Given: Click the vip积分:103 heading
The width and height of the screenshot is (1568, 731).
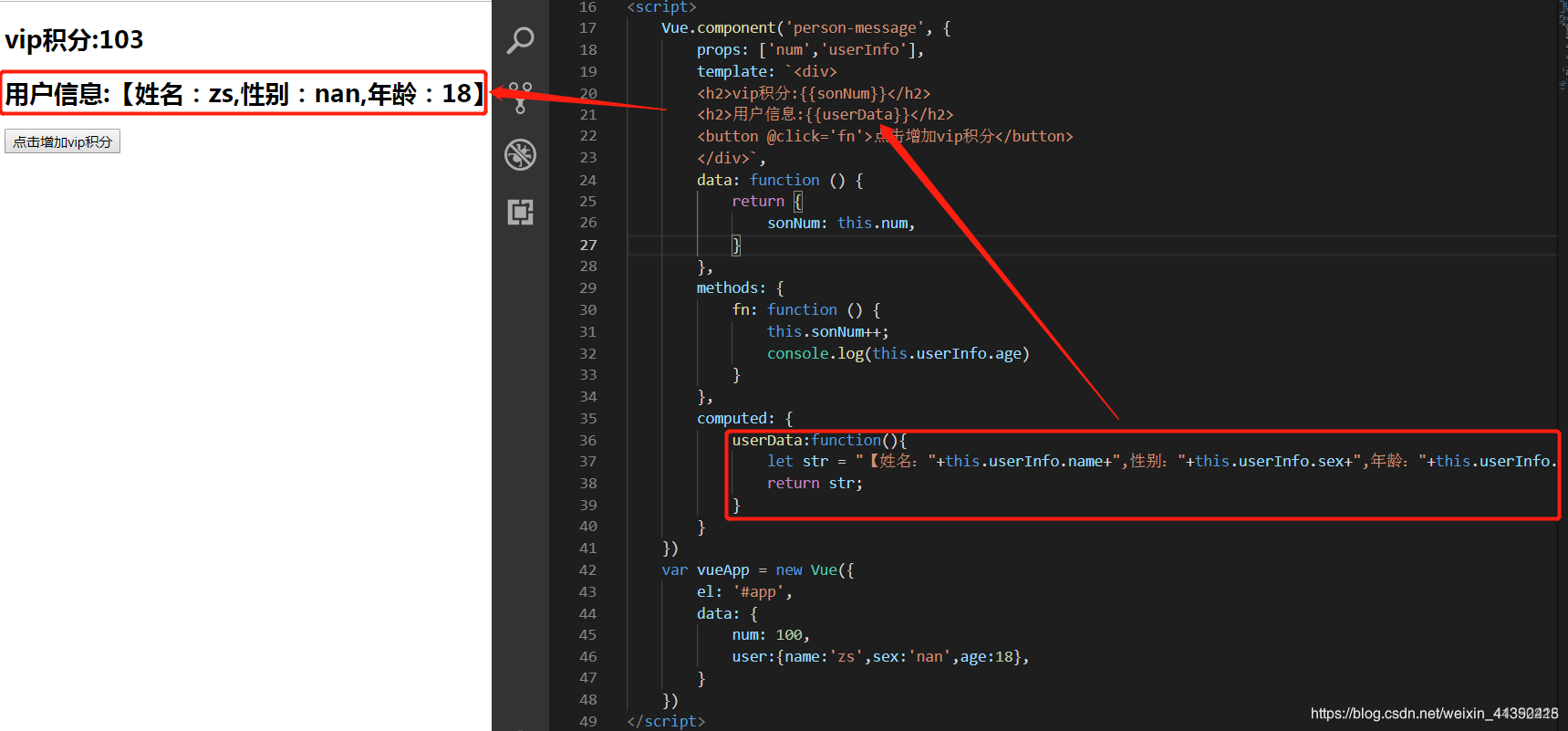Looking at the screenshot, I should tap(74, 40).
